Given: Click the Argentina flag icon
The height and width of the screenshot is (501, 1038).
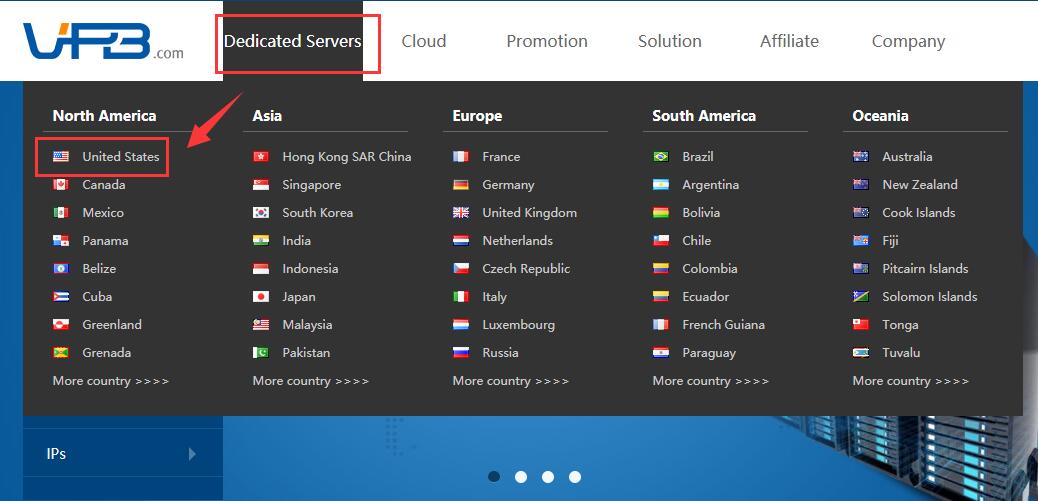Looking at the screenshot, I should [x=661, y=185].
